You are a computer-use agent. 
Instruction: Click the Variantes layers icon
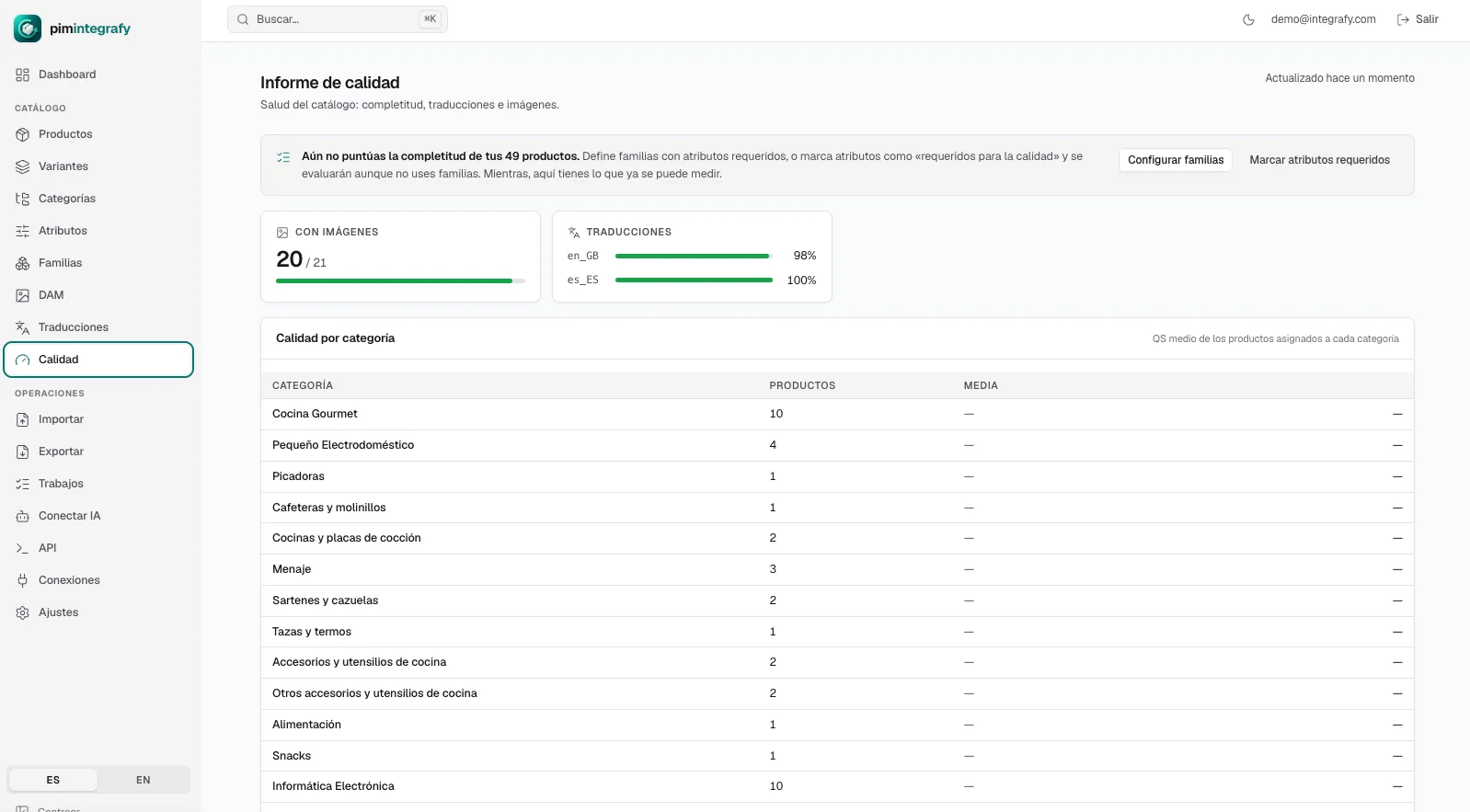pyautogui.click(x=23, y=166)
